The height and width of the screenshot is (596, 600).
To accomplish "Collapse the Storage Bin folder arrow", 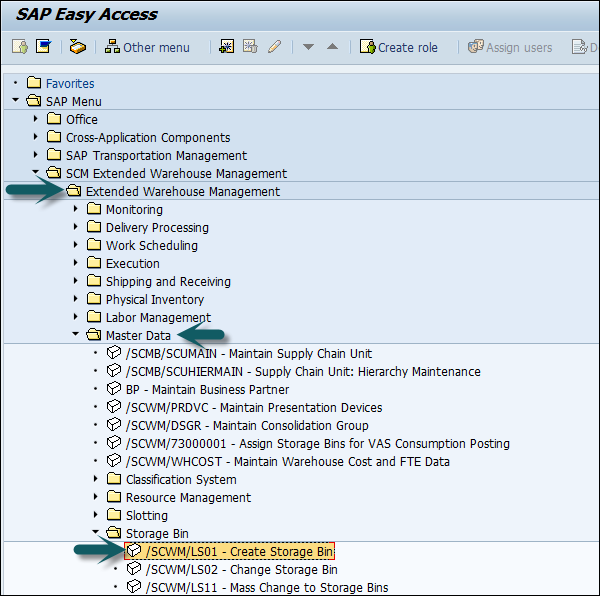I will point(96,533).
